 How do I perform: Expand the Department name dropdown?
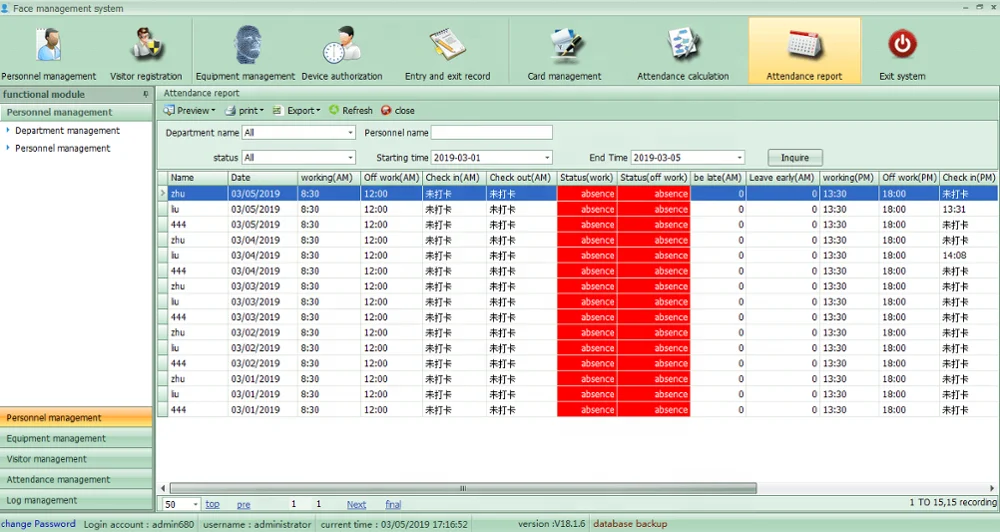[x=350, y=132]
